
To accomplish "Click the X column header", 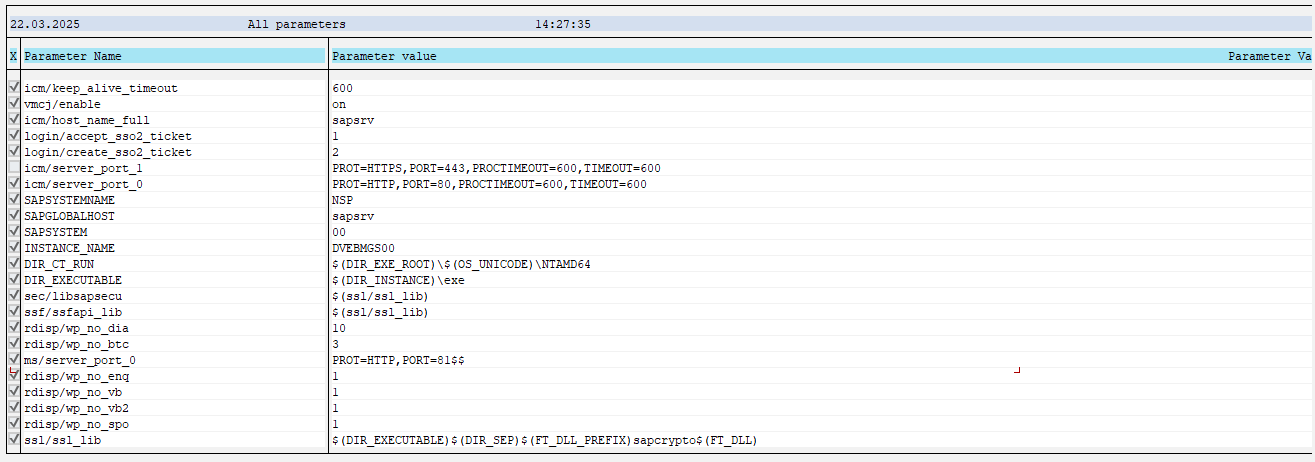I will coord(14,57).
